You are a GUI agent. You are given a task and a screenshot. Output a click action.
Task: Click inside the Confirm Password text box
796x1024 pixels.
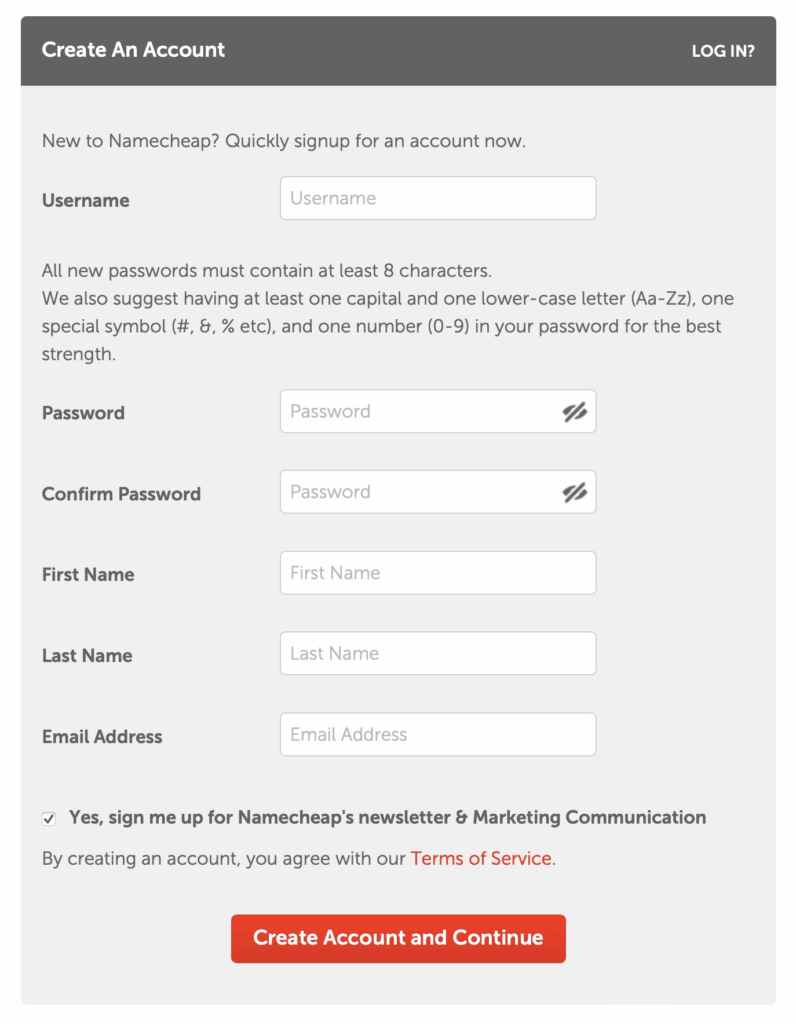point(420,492)
